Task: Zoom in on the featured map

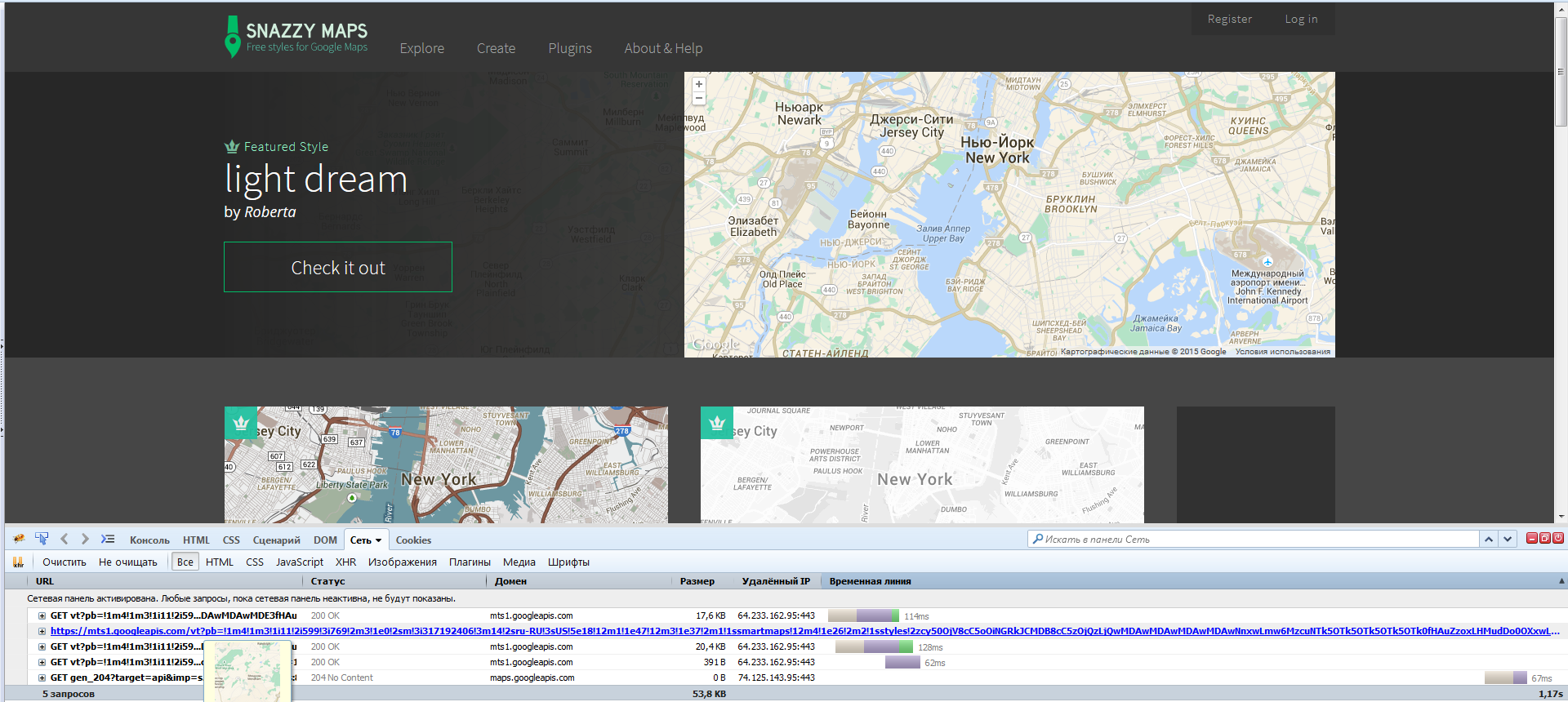Action: (699, 84)
